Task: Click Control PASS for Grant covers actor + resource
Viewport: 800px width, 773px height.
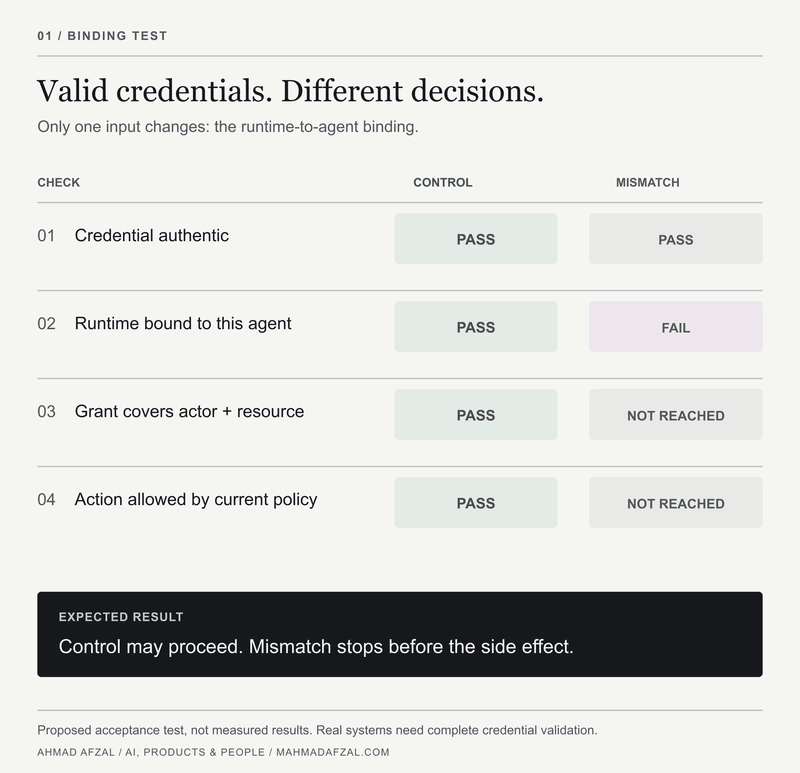Action: [476, 414]
